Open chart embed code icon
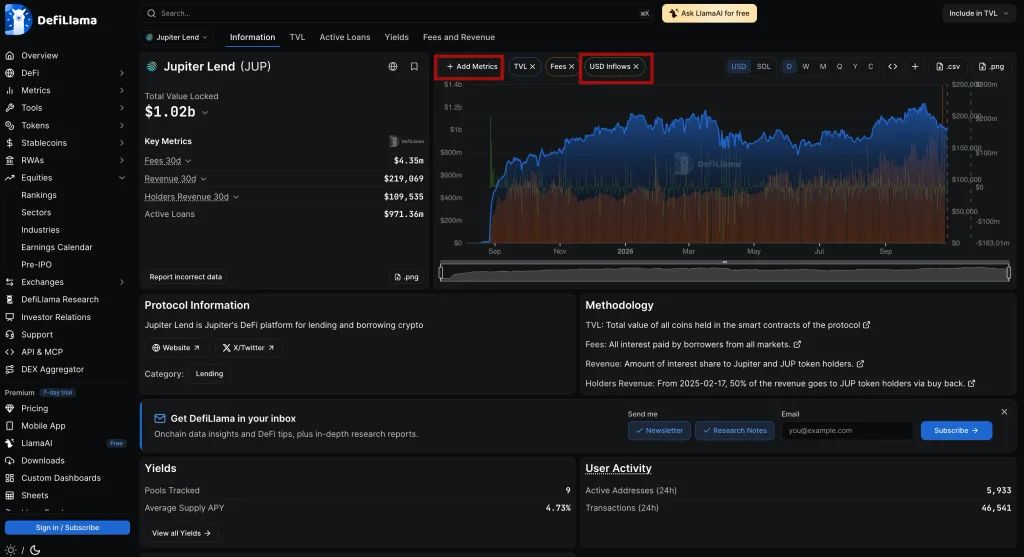Viewport: 1024px width, 557px height. tap(893, 67)
